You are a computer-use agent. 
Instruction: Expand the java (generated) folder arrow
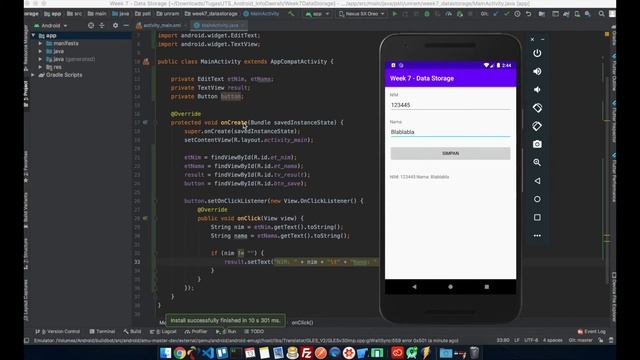pos(40,59)
